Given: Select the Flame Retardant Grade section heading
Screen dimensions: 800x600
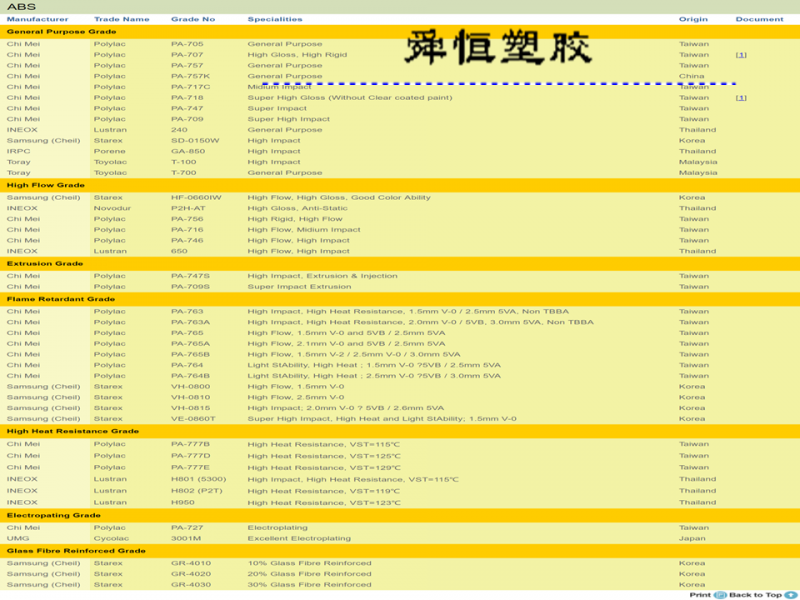Looking at the screenshot, I should coord(61,299).
